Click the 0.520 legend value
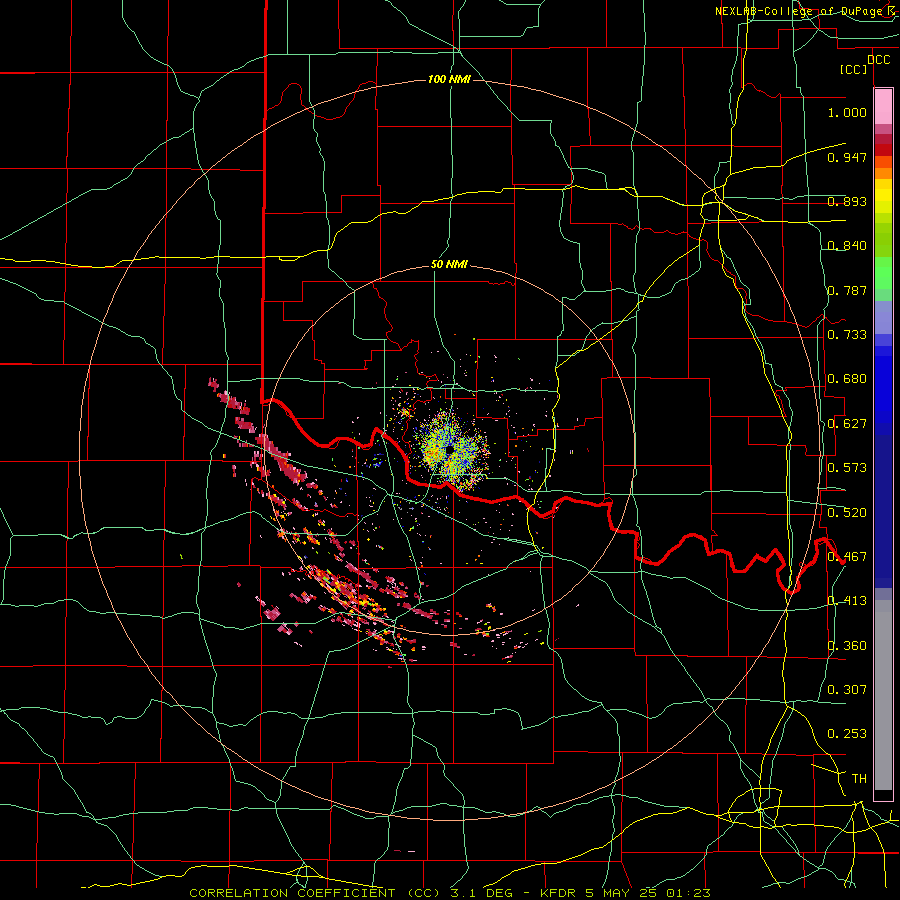This screenshot has width=900, height=900. point(847,513)
